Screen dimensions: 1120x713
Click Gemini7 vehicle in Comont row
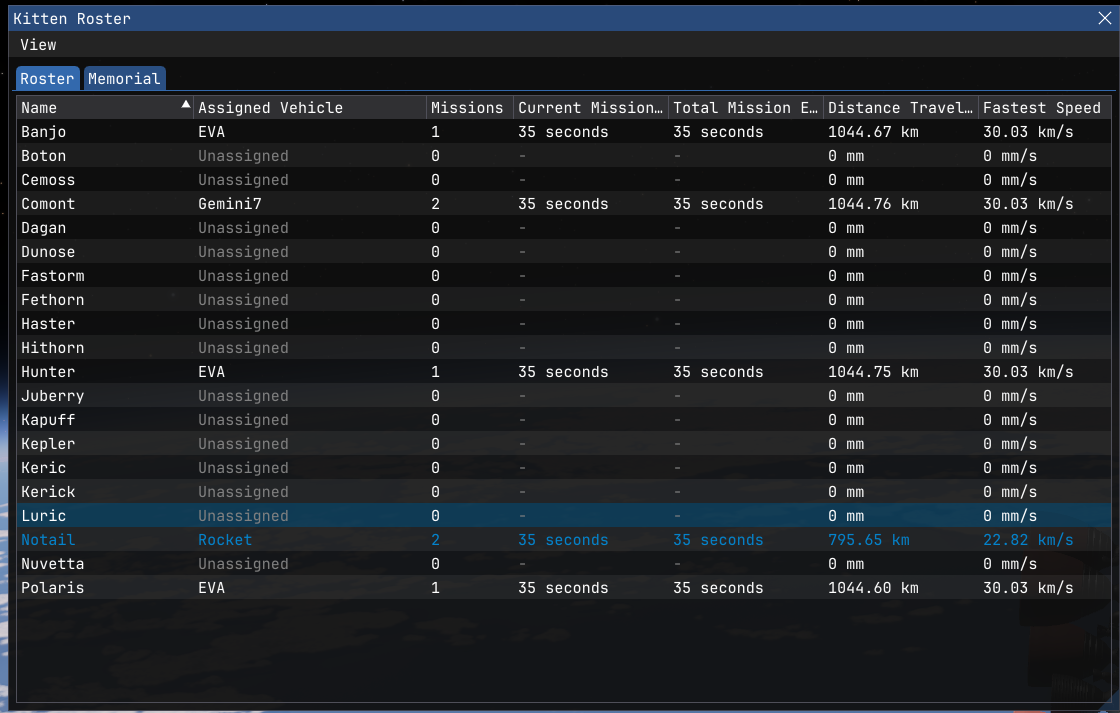pyautogui.click(x=230, y=204)
